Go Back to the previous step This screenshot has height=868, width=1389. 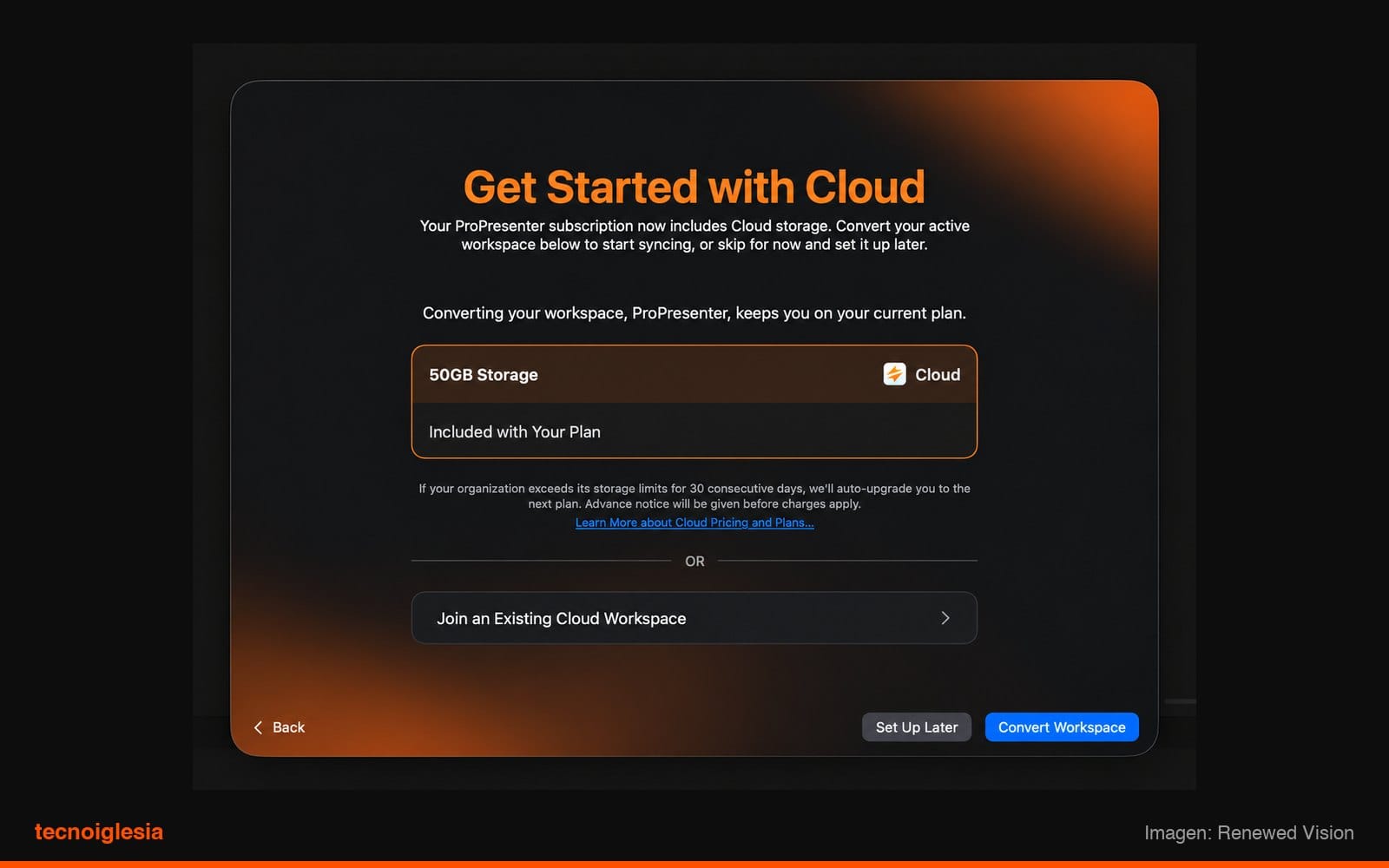point(280,727)
